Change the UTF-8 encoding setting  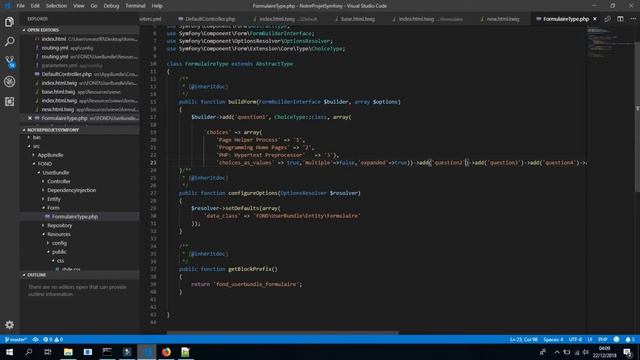pyautogui.click(x=575, y=340)
